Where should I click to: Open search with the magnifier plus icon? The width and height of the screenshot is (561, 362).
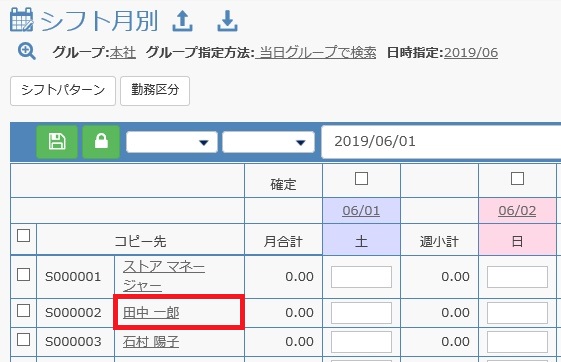[27, 52]
